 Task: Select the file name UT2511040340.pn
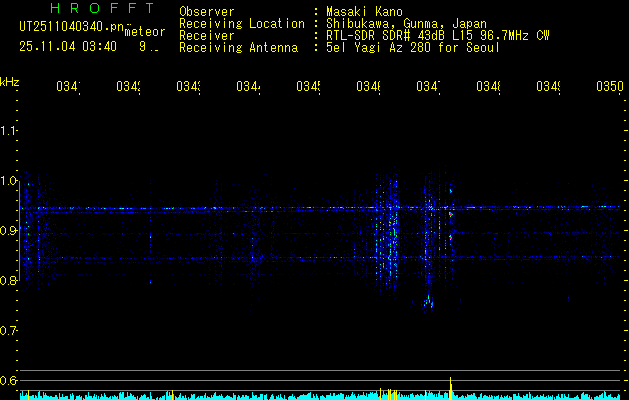72,26
